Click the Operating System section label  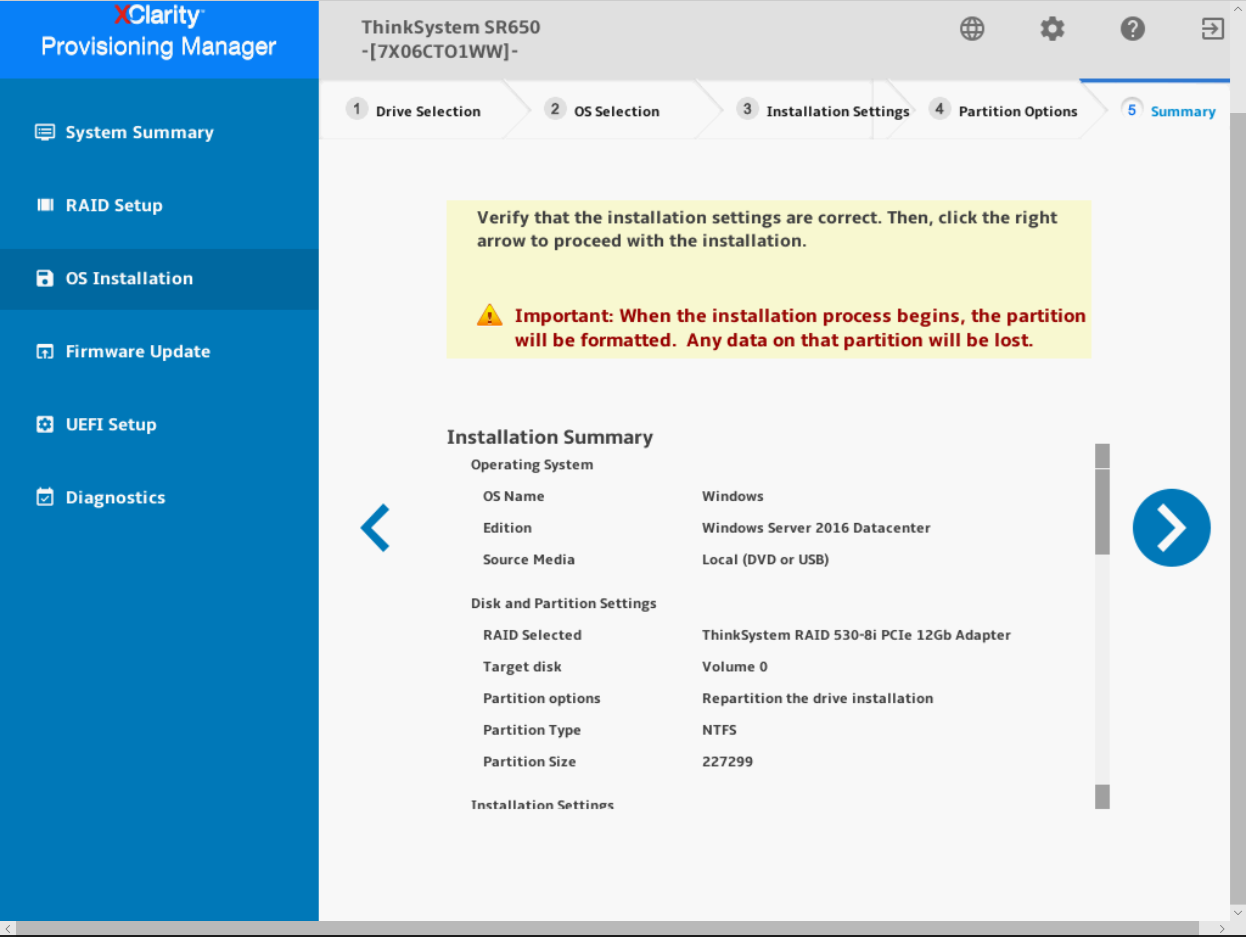[x=532, y=465]
